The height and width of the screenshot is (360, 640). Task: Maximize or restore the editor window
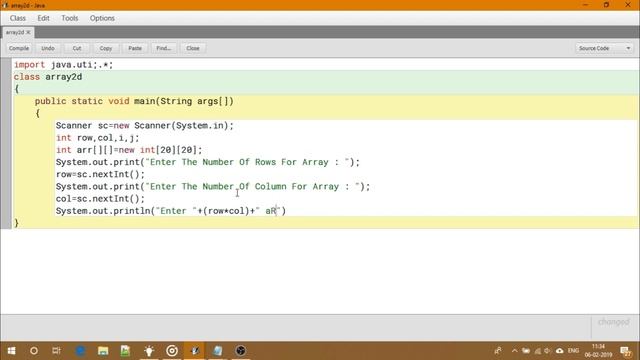point(607,5)
